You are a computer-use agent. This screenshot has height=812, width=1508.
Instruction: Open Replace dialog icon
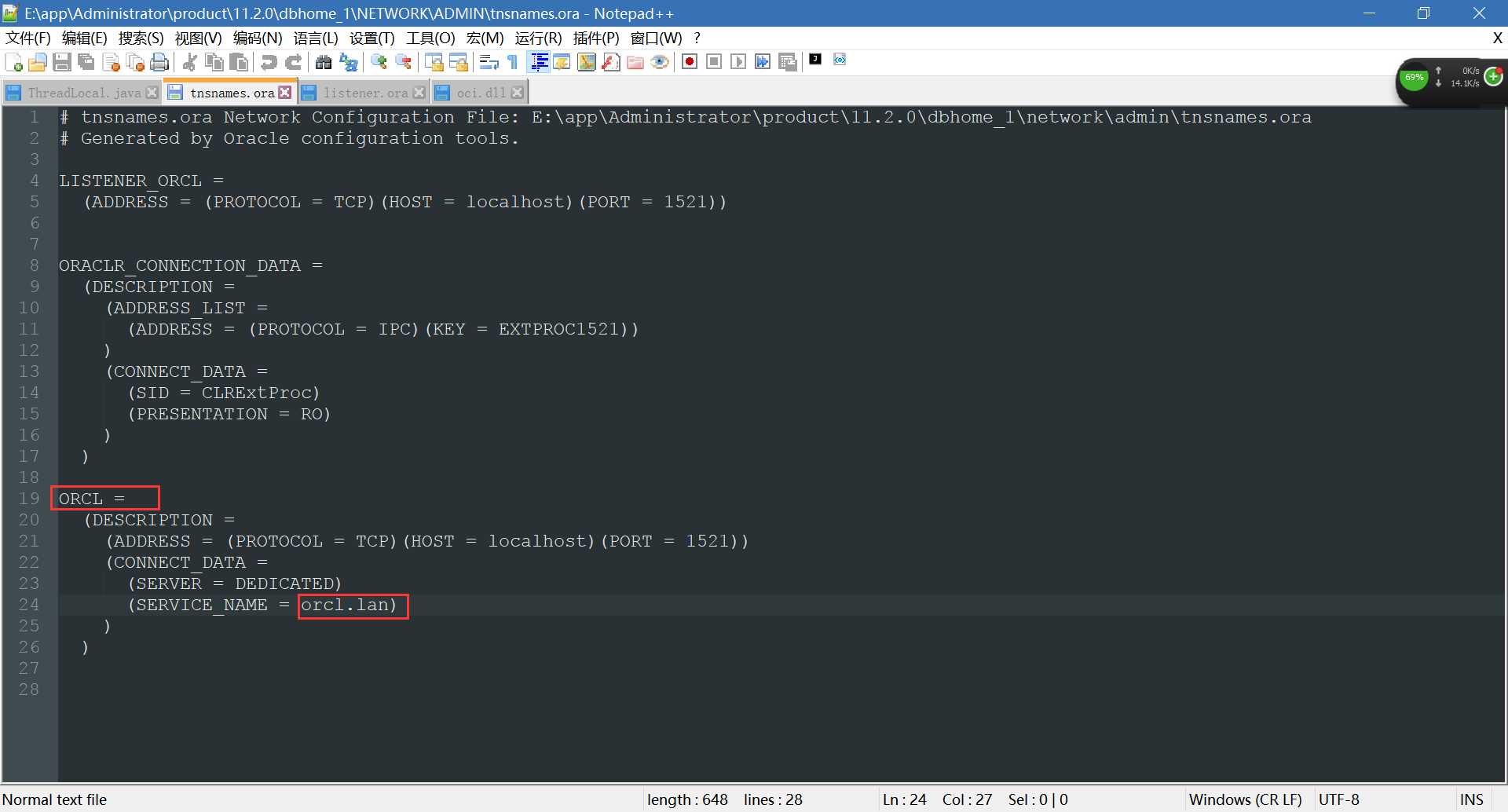pos(348,63)
